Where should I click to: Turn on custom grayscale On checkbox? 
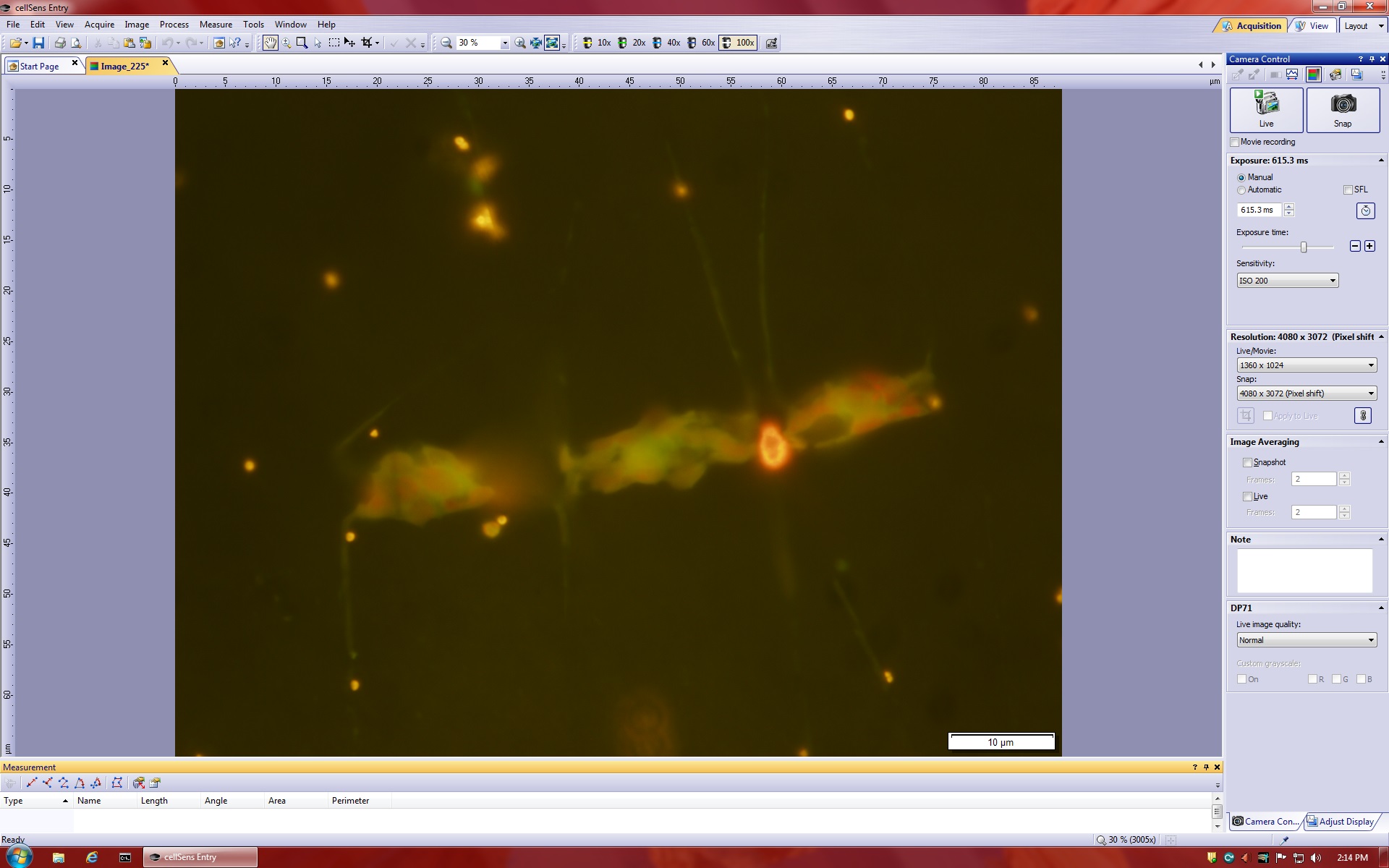[x=1241, y=679]
